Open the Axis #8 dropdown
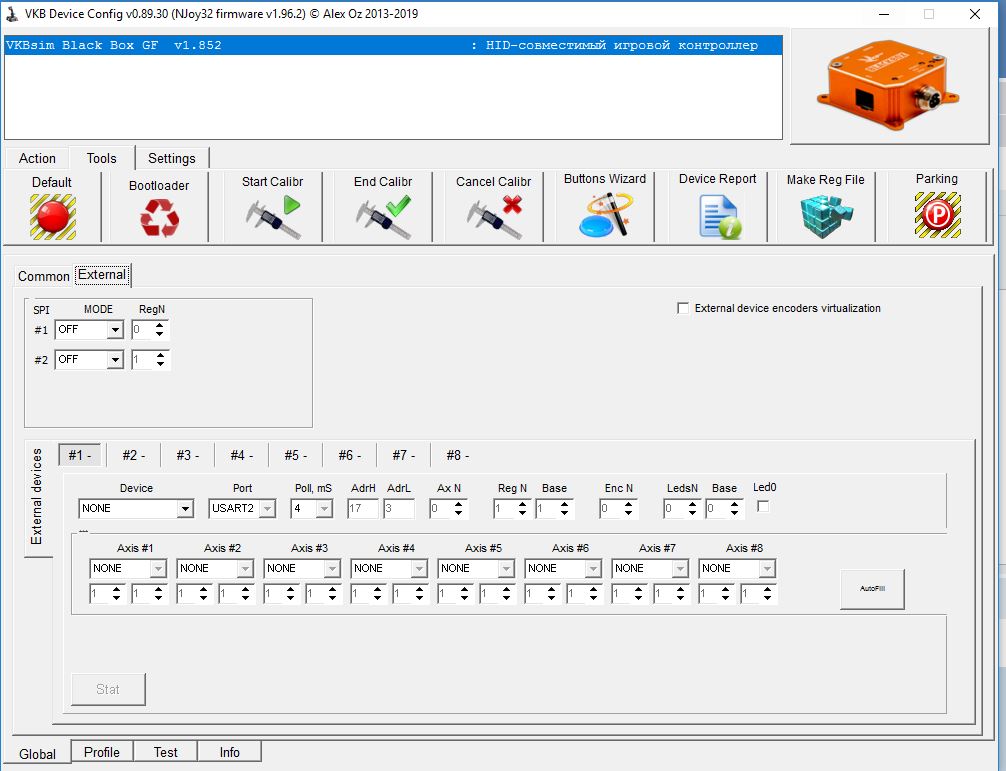The image size is (1006, 771). click(x=737, y=568)
